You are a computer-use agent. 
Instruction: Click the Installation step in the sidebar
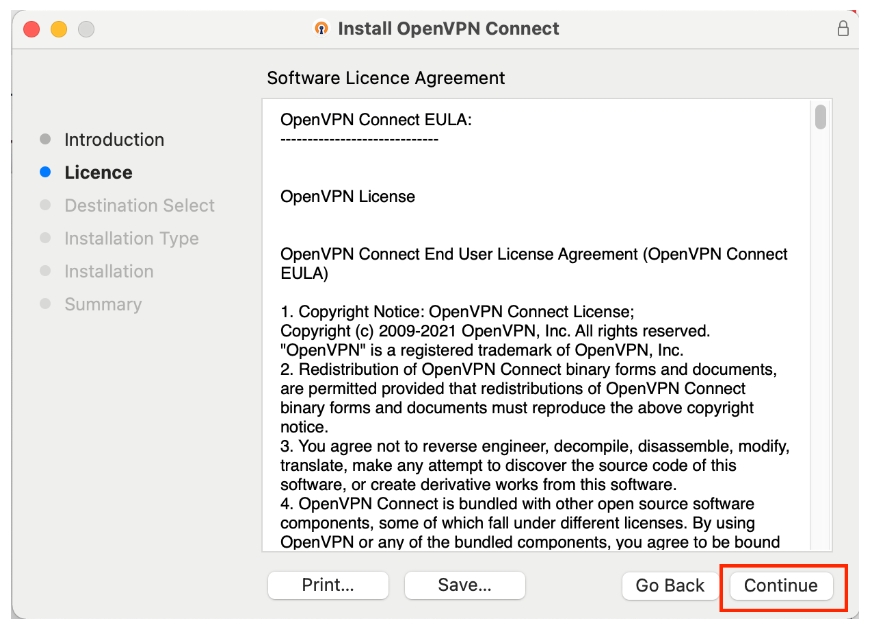pyautogui.click(x=109, y=272)
